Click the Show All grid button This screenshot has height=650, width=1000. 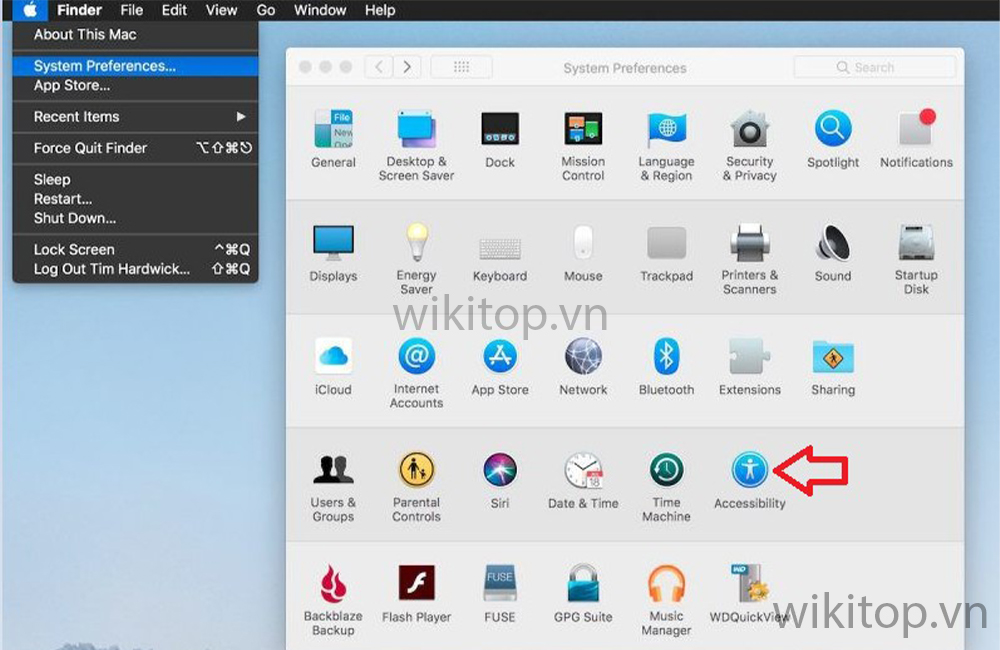461,67
